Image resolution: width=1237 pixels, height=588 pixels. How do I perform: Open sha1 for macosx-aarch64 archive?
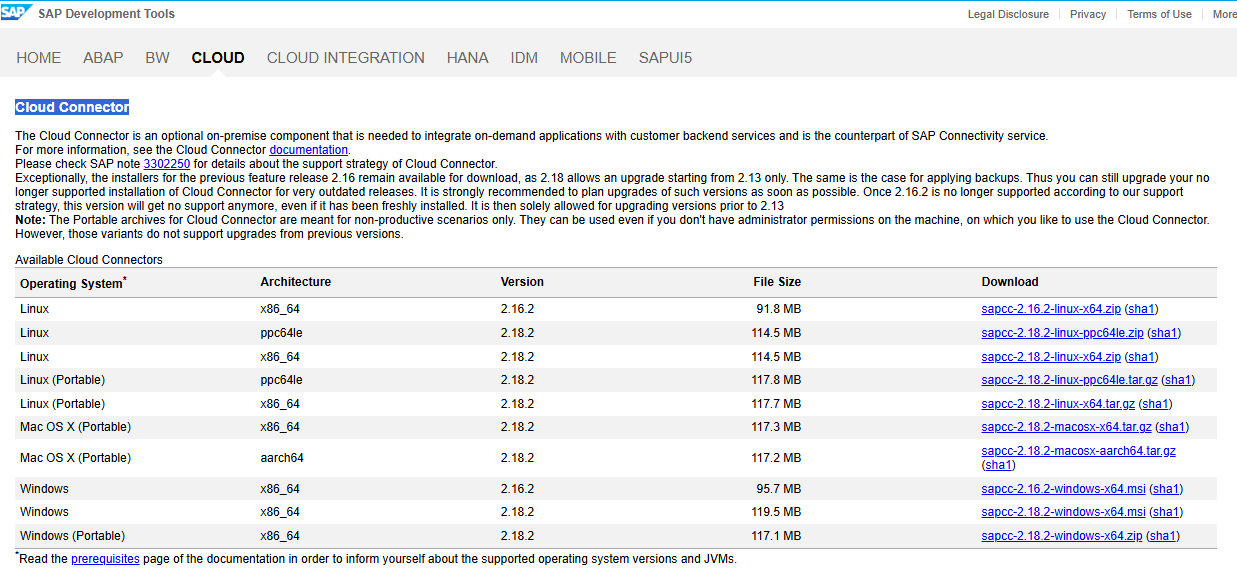(999, 465)
